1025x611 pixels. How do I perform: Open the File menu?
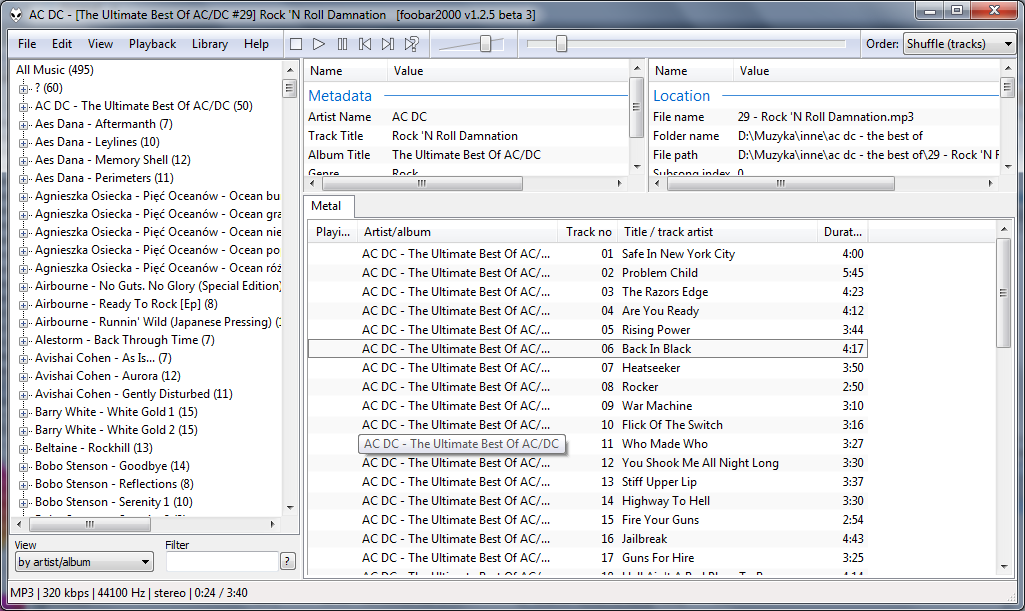click(27, 44)
